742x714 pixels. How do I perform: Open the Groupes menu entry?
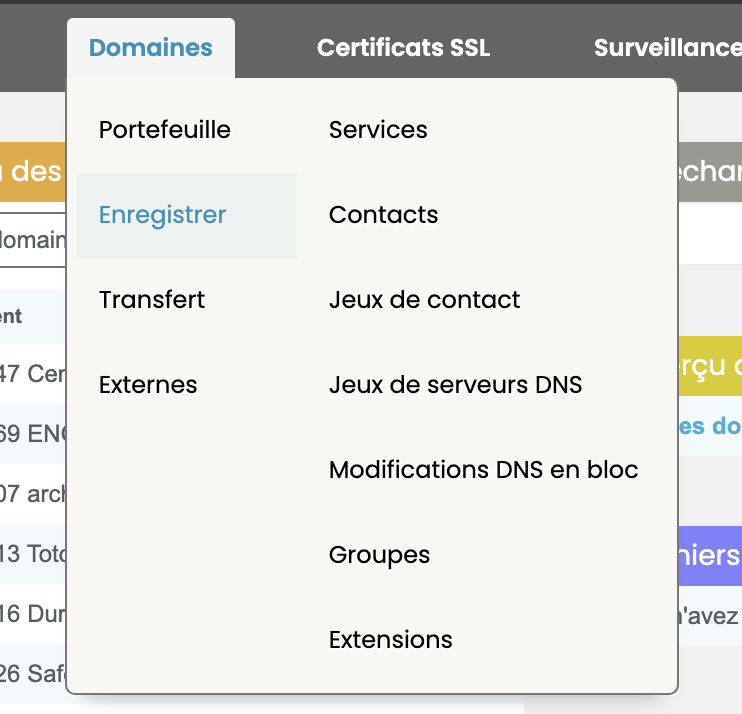pos(379,555)
